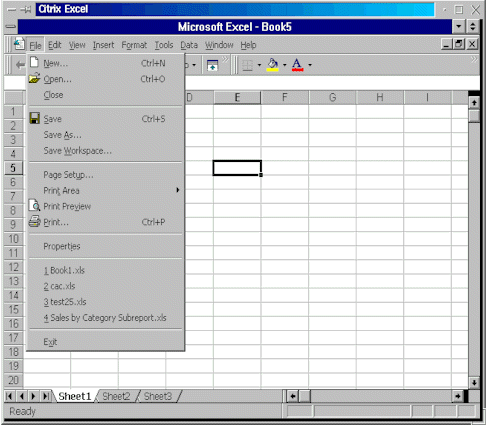Open the Borders dropdown arrow
The height and width of the screenshot is (426, 486).
[259, 65]
